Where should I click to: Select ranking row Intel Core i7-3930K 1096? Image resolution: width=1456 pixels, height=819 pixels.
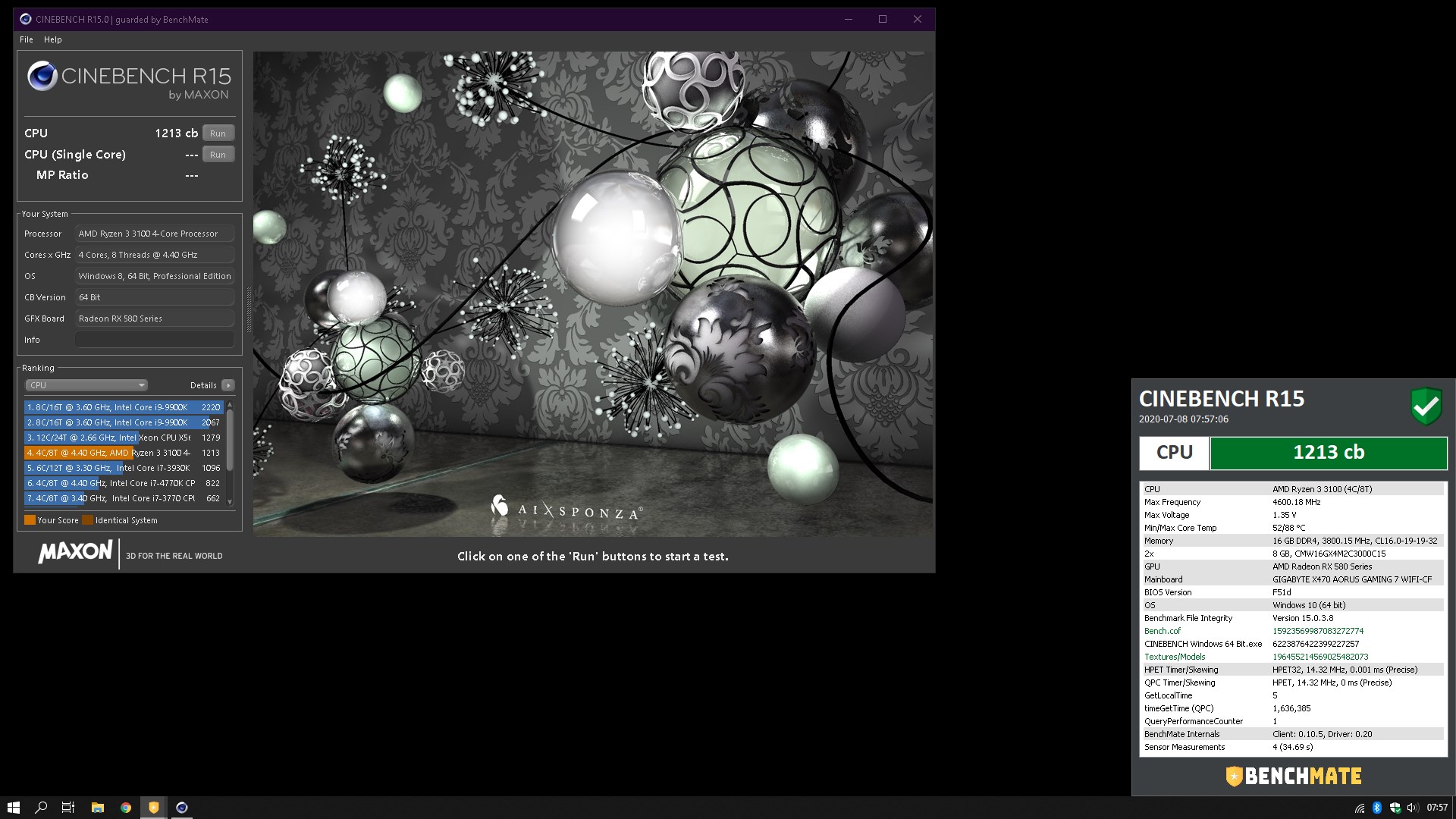[x=124, y=468]
